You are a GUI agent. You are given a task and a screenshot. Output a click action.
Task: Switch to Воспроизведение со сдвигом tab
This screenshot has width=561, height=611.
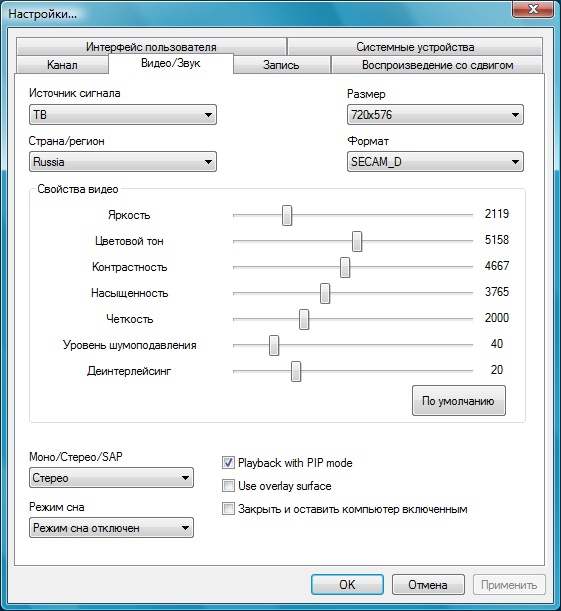click(x=437, y=65)
